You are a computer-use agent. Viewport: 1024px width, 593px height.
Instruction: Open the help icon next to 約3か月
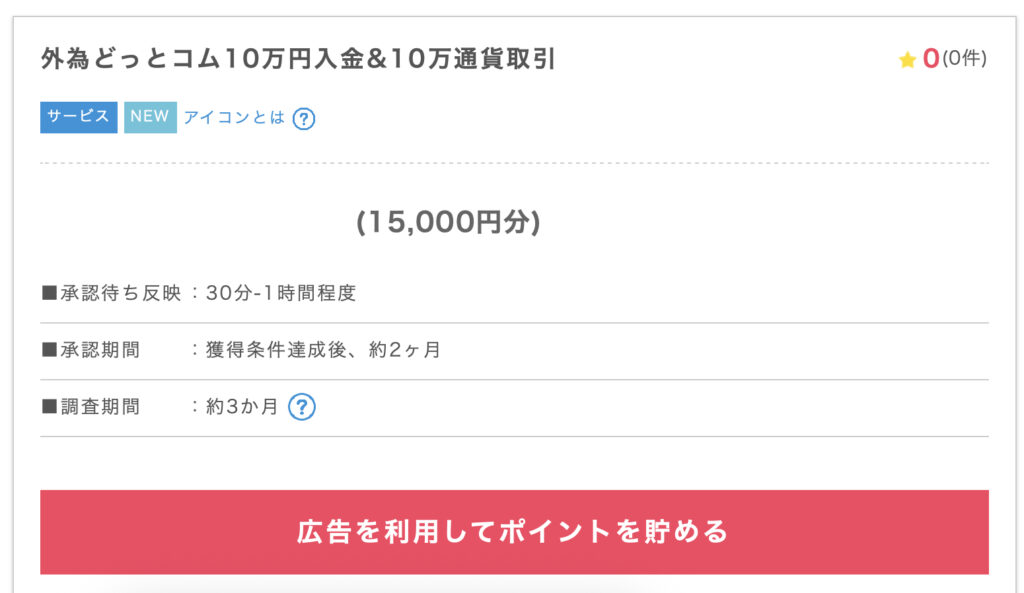302,407
